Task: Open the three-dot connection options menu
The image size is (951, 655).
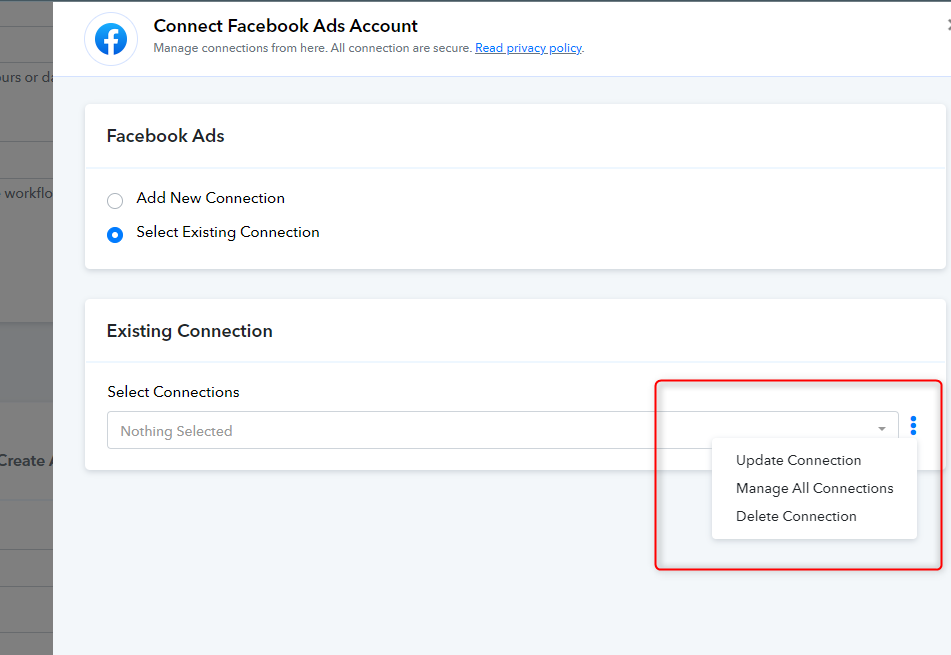Action: point(913,425)
